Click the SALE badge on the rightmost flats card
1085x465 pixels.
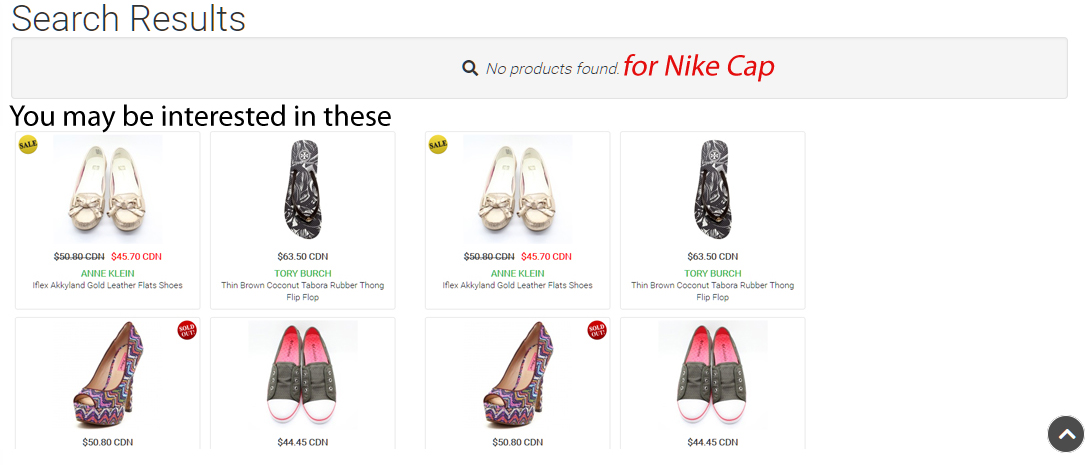[x=438, y=144]
